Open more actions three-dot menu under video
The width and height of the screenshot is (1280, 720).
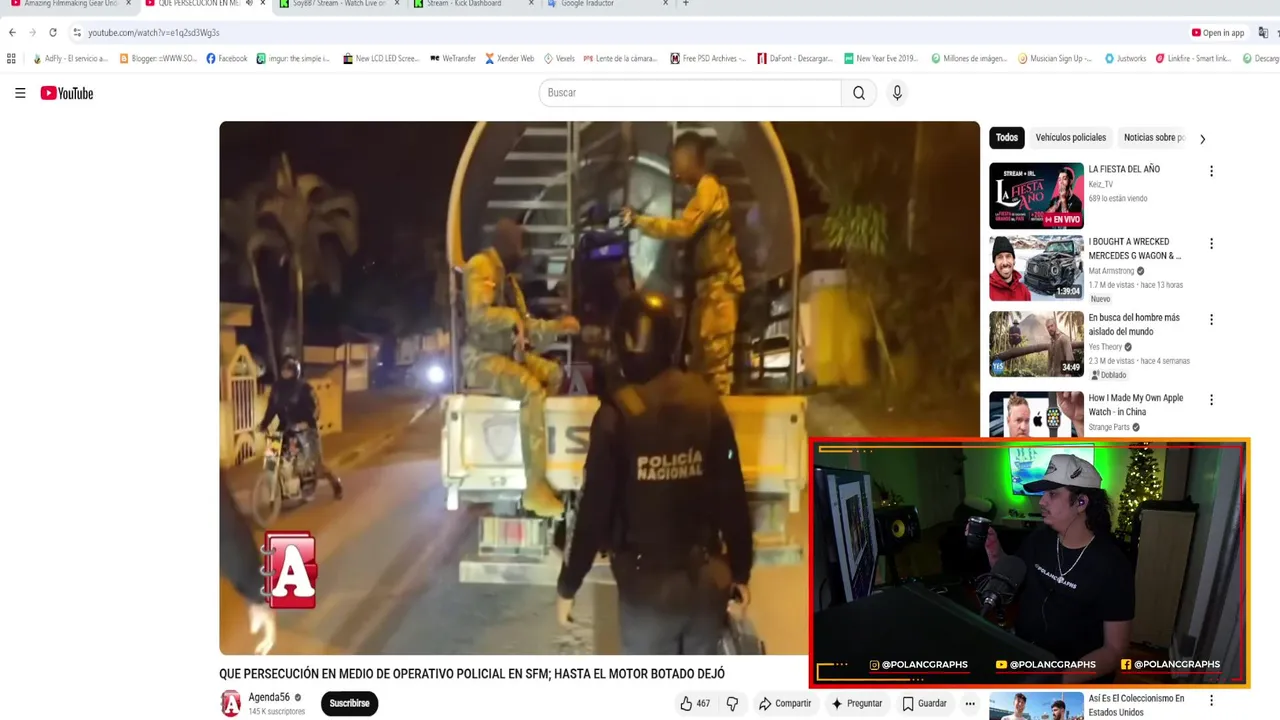click(969, 703)
